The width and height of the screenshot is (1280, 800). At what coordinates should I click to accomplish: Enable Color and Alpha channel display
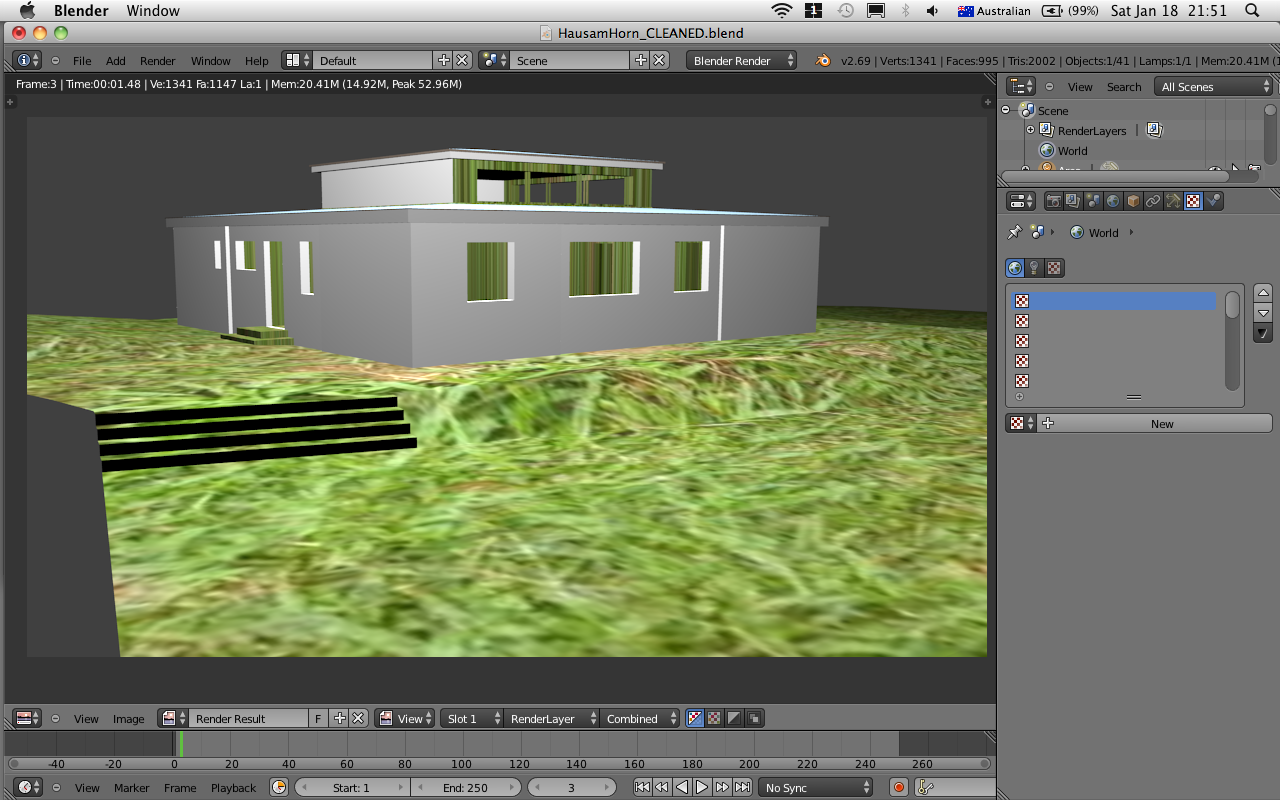pyautogui.click(x=694, y=719)
